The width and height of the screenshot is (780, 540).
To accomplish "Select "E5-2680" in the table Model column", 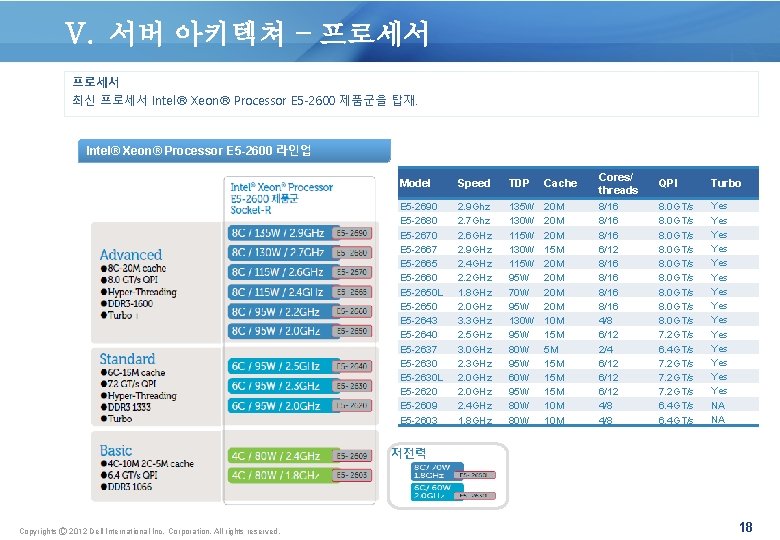I will 419,220.
